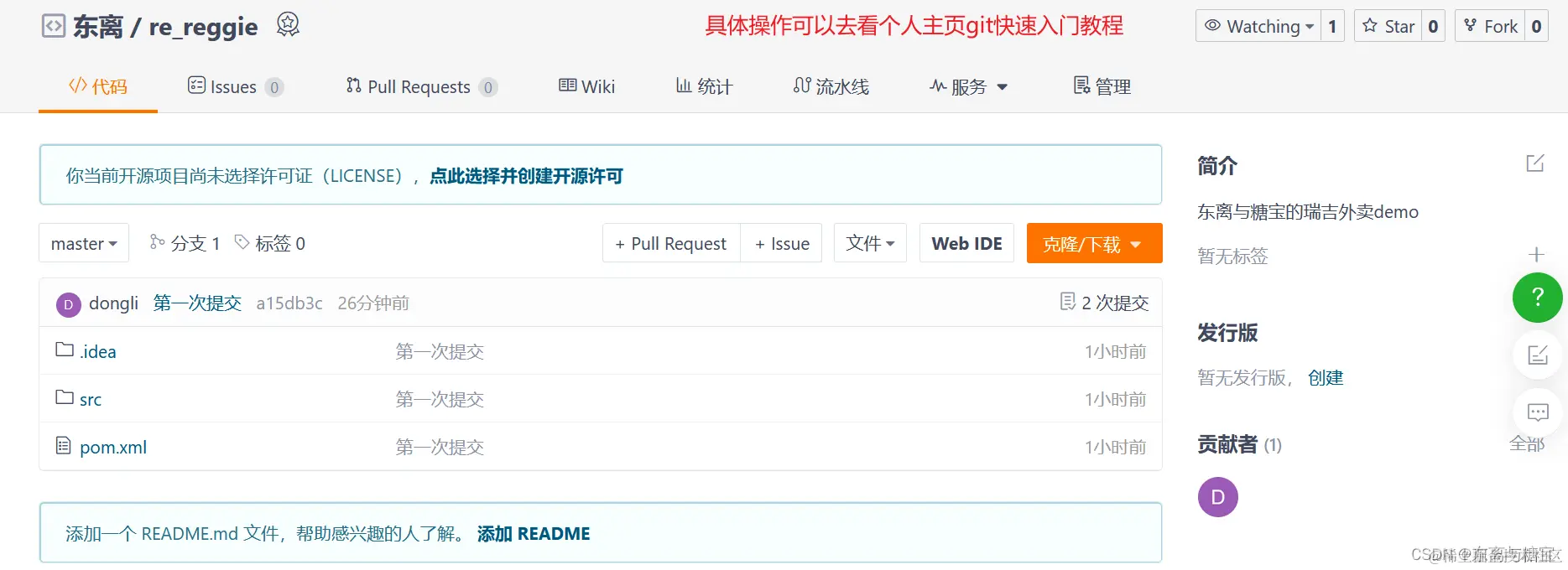Click the dongli avatar in commit row
The height and width of the screenshot is (570, 1568).
point(68,304)
